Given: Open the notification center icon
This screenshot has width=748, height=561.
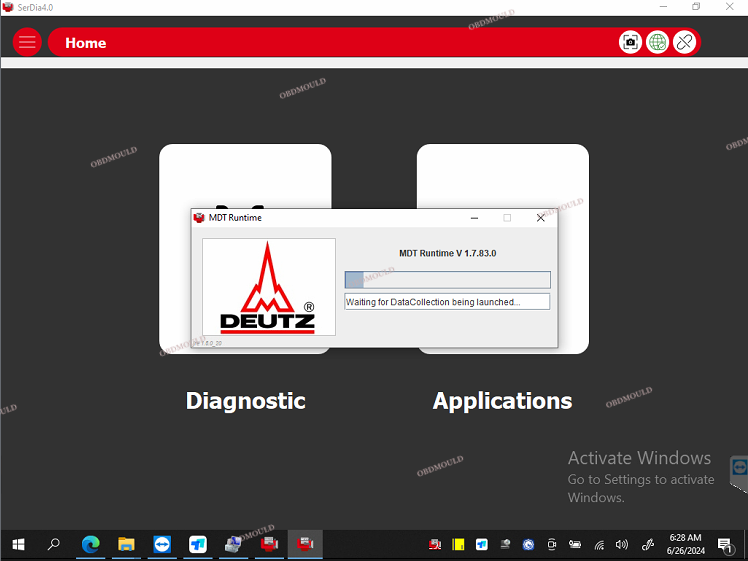Looking at the screenshot, I should coord(725,544).
